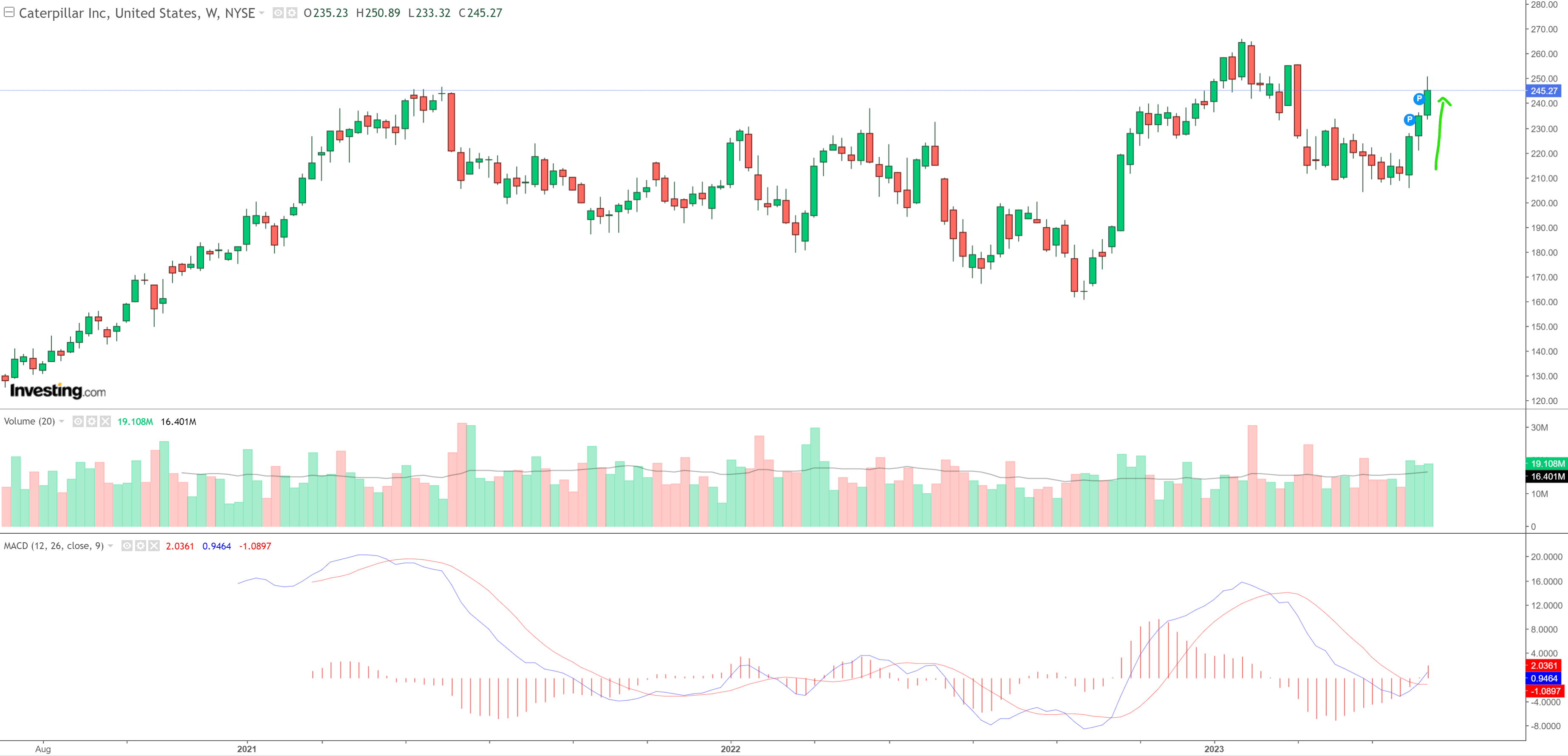This screenshot has width=1568, height=756.
Task: Click the upper blue P marker
Action: pos(1419,99)
